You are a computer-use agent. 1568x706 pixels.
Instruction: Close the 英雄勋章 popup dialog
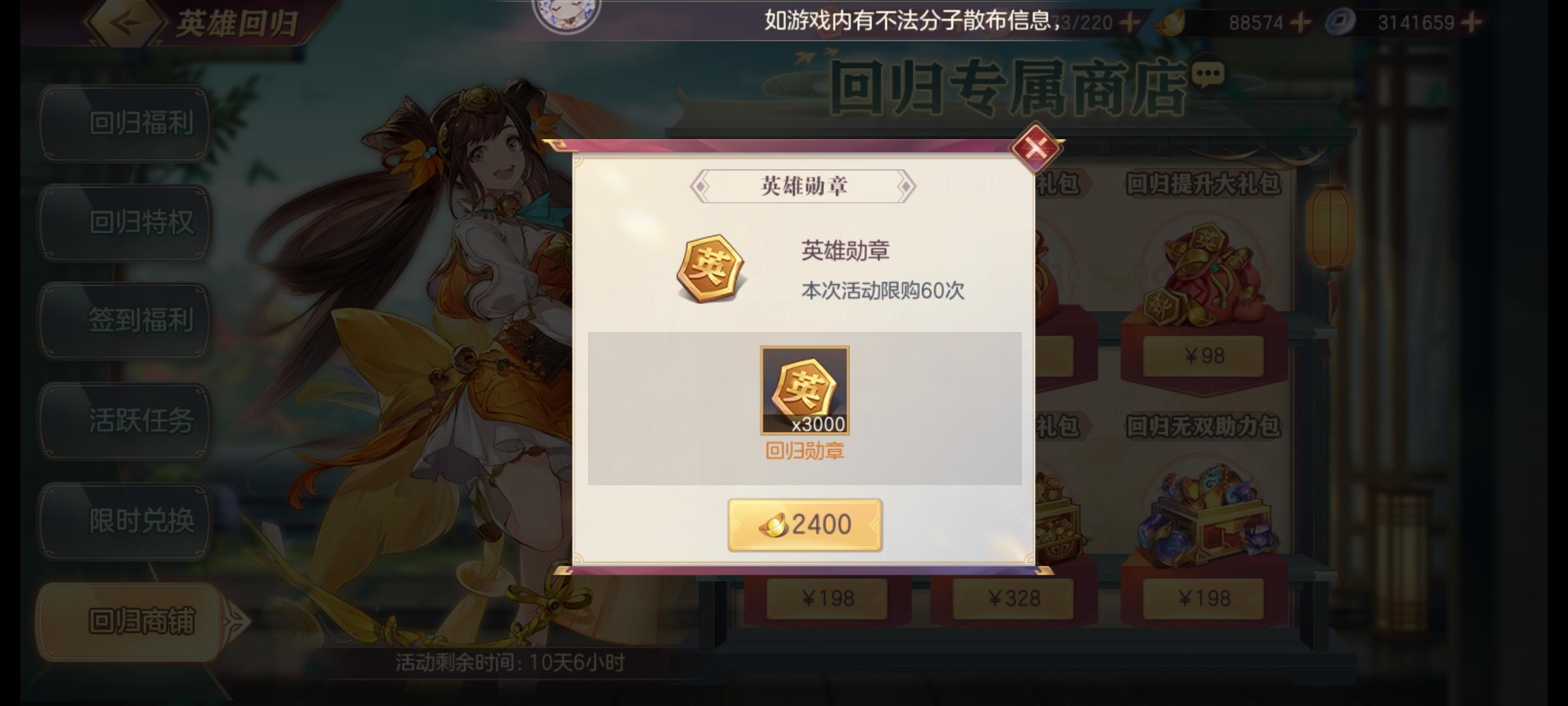click(1035, 148)
